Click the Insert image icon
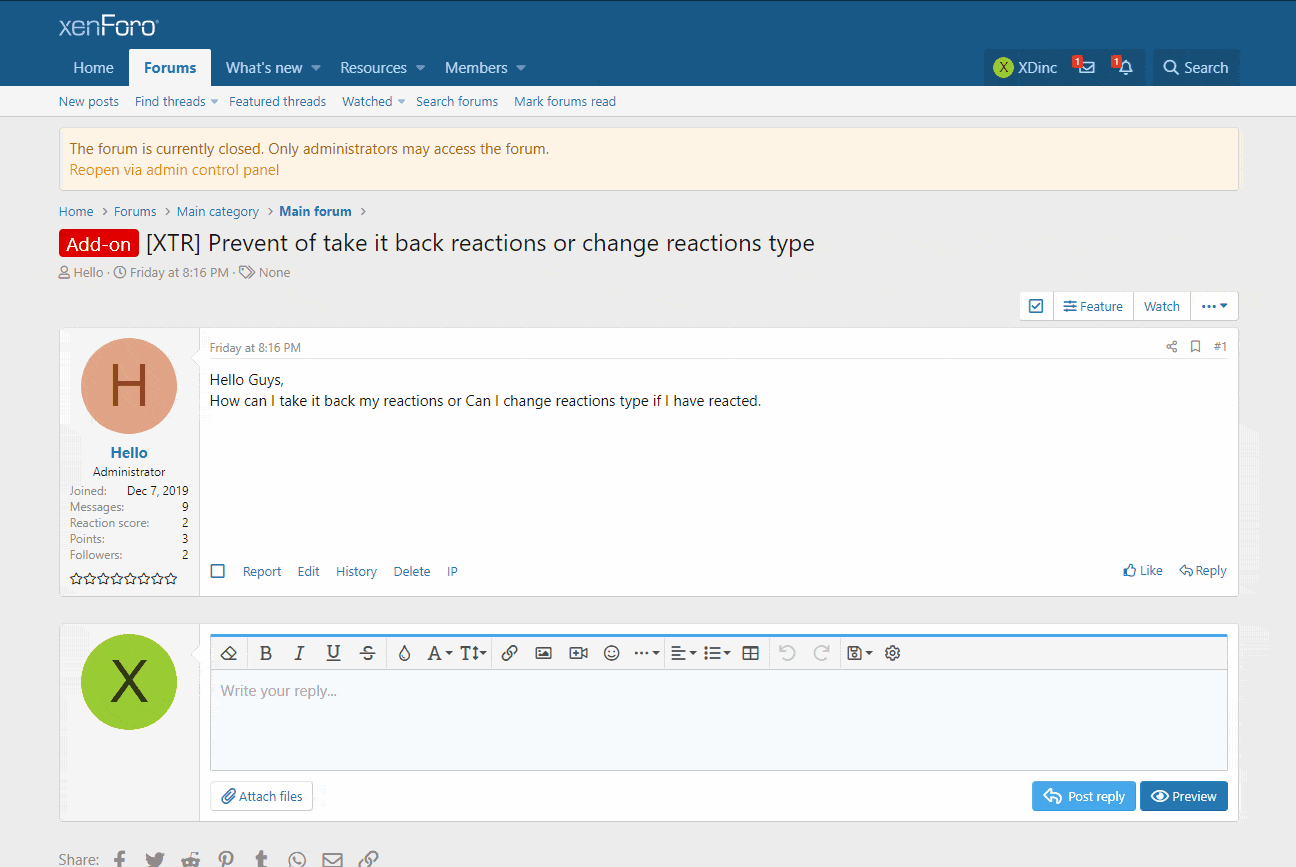Viewport: 1296px width, 867px height. tap(543, 653)
